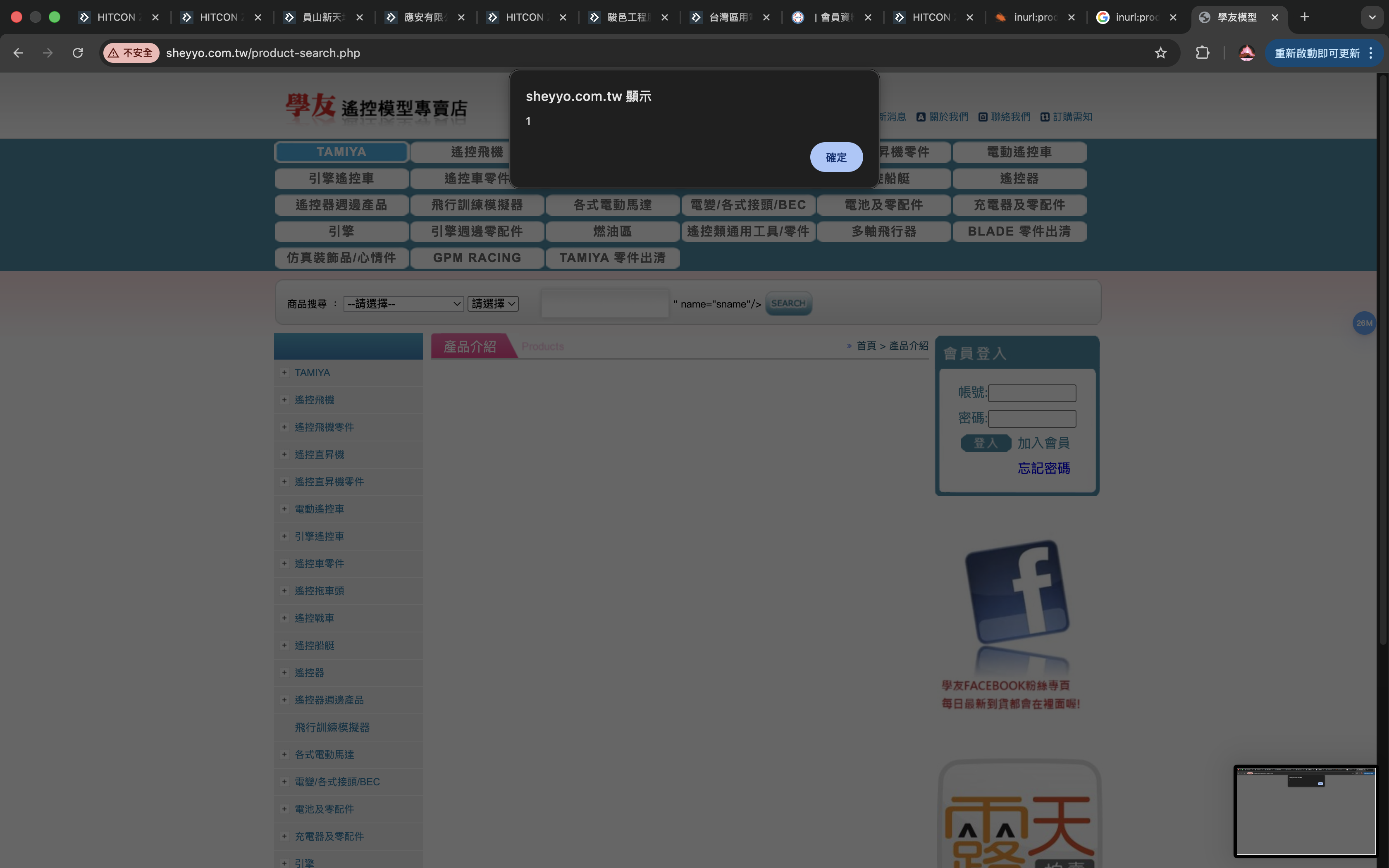Open the tab search dropdown arrow
Image resolution: width=1389 pixels, height=868 pixels.
click(x=1372, y=17)
